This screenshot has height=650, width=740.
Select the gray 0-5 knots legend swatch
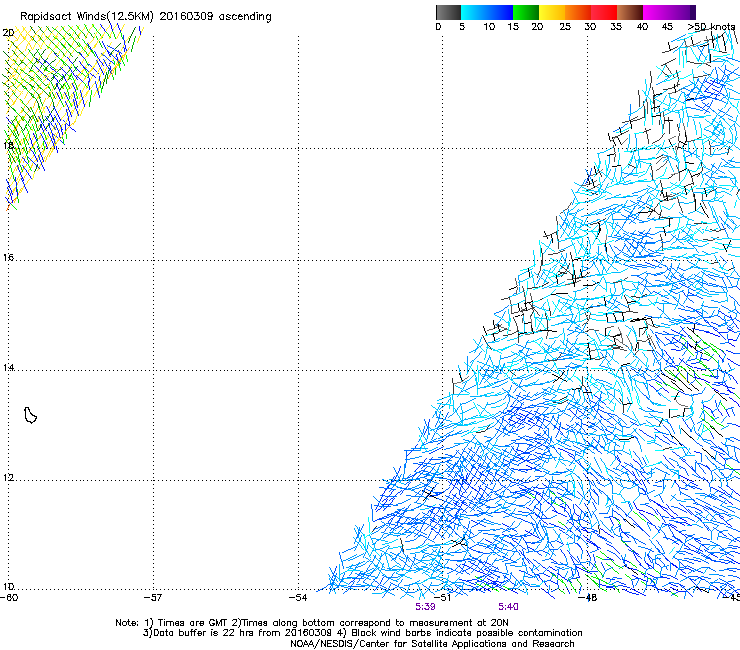pyautogui.click(x=448, y=12)
